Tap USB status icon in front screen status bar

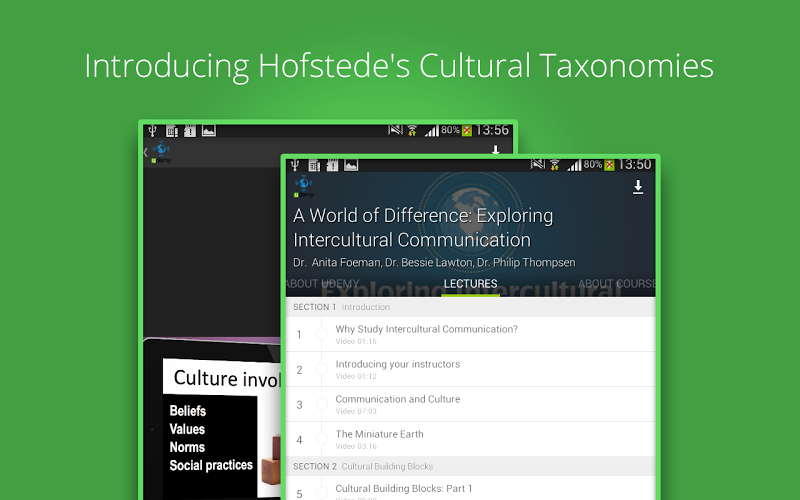(295, 165)
